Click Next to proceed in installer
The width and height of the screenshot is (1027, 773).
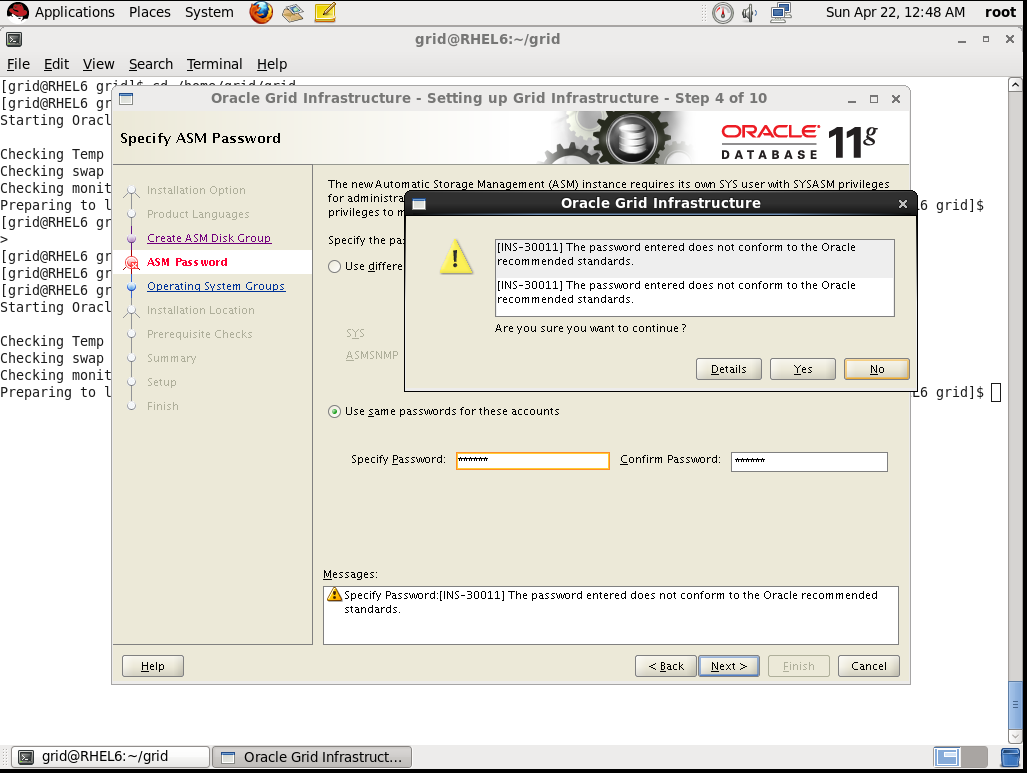tap(728, 666)
